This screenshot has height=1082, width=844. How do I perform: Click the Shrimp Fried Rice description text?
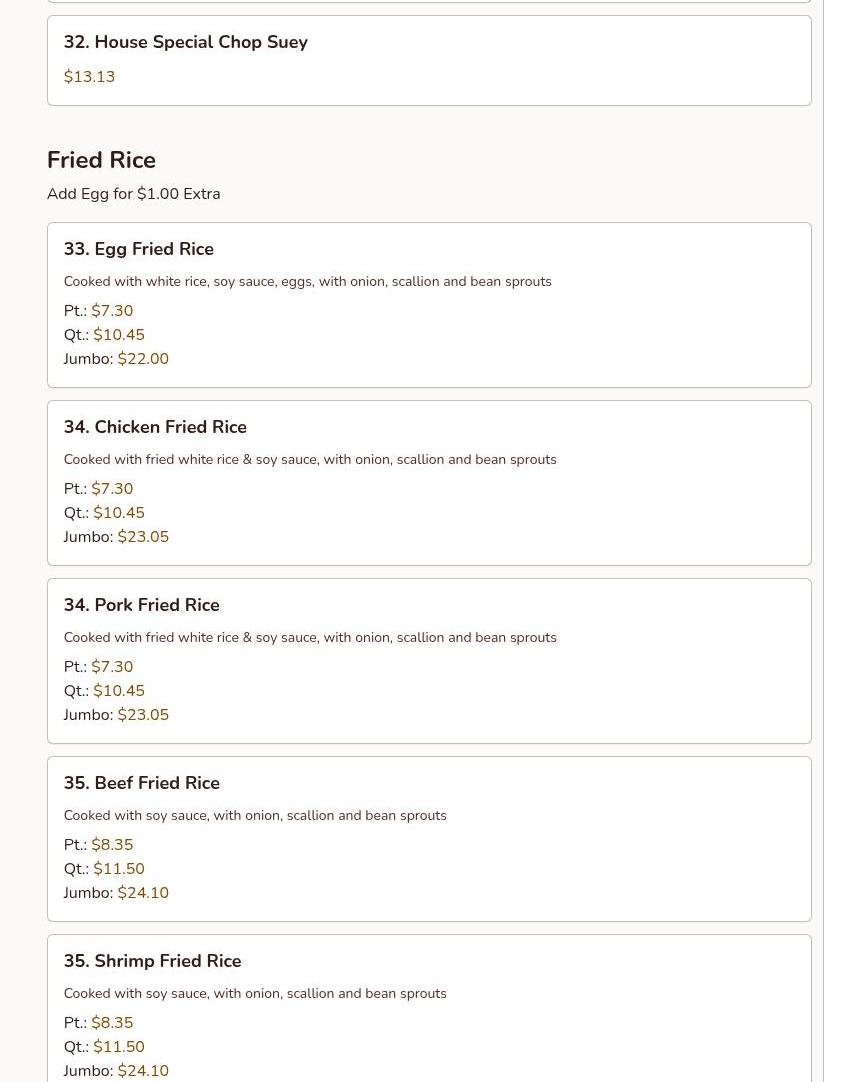(255, 994)
